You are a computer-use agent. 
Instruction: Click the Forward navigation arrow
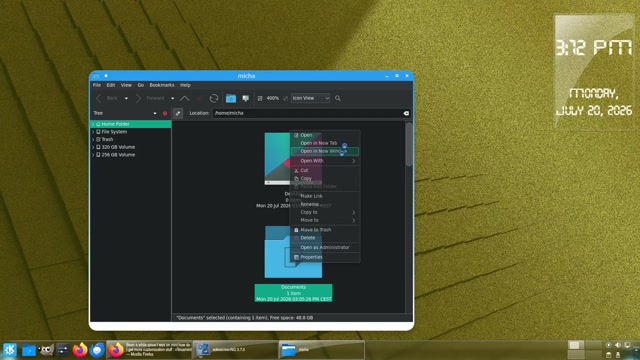[138, 98]
